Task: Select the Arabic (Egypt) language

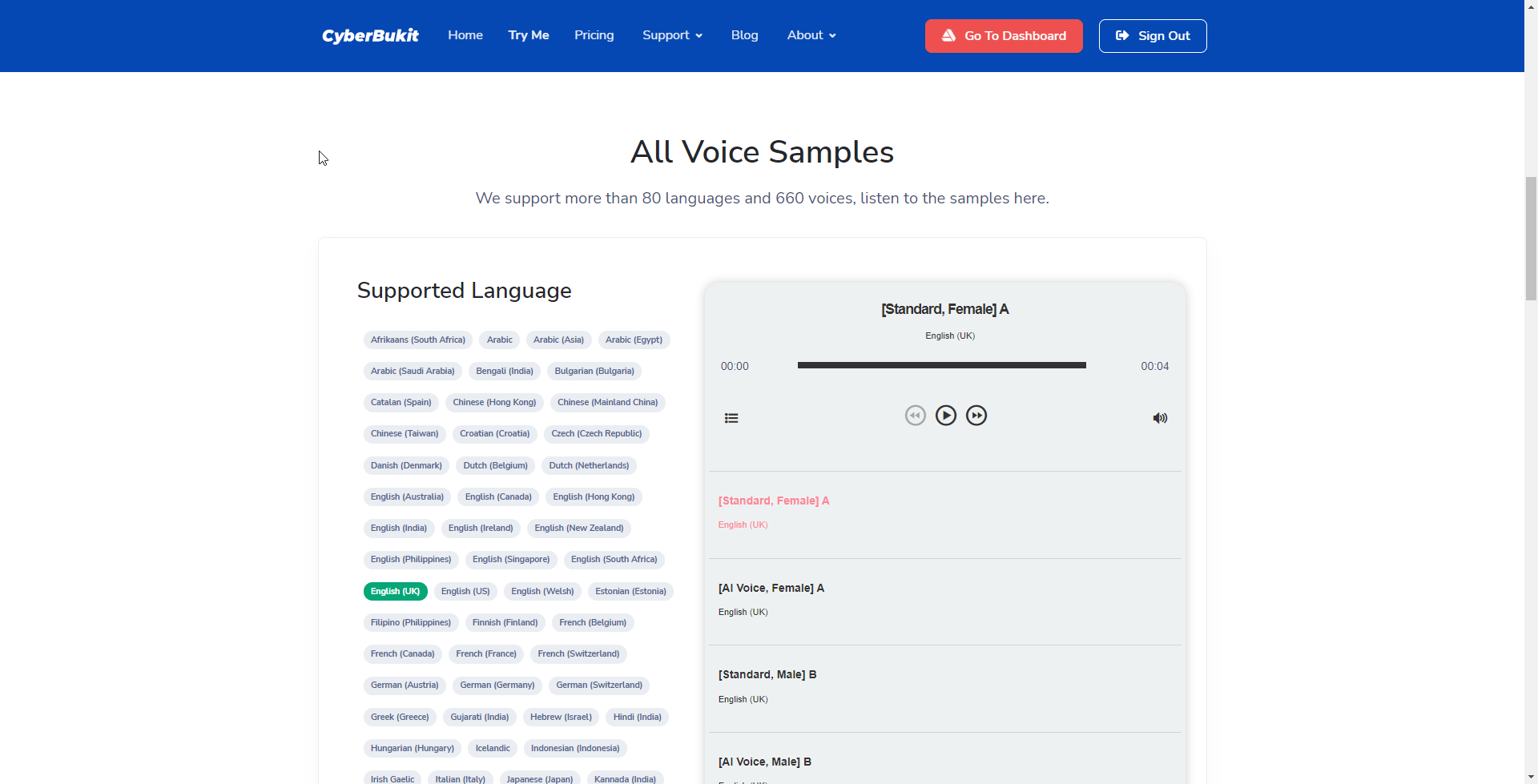Action: (x=634, y=340)
